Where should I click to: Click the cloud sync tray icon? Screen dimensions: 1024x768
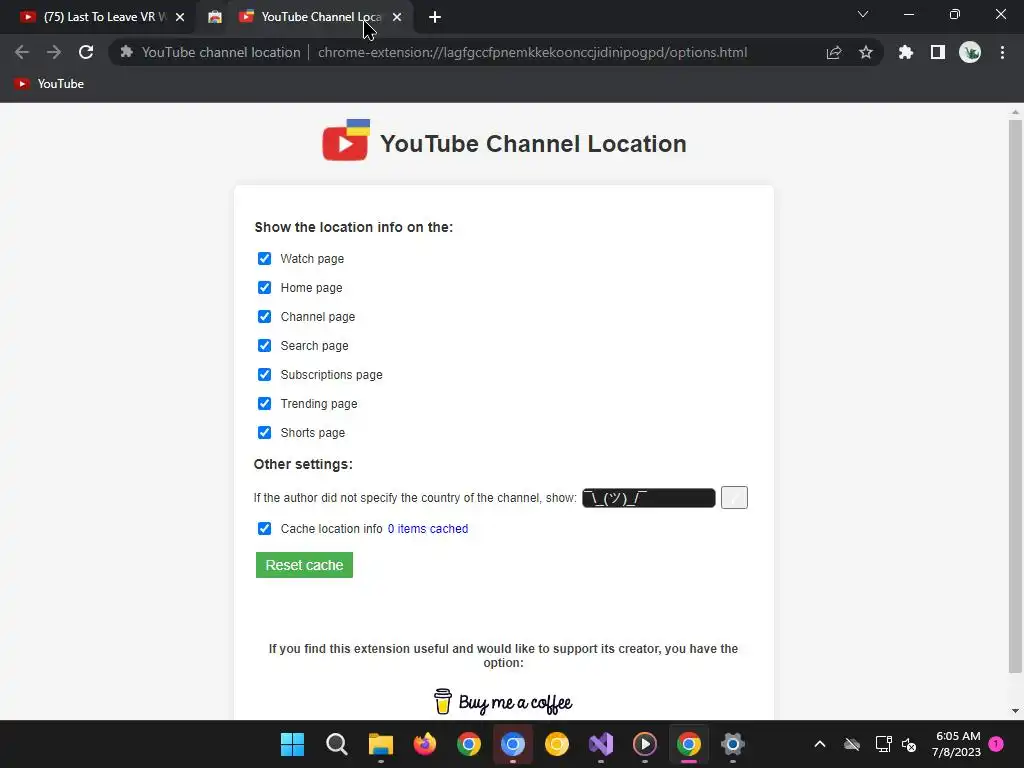click(x=852, y=744)
